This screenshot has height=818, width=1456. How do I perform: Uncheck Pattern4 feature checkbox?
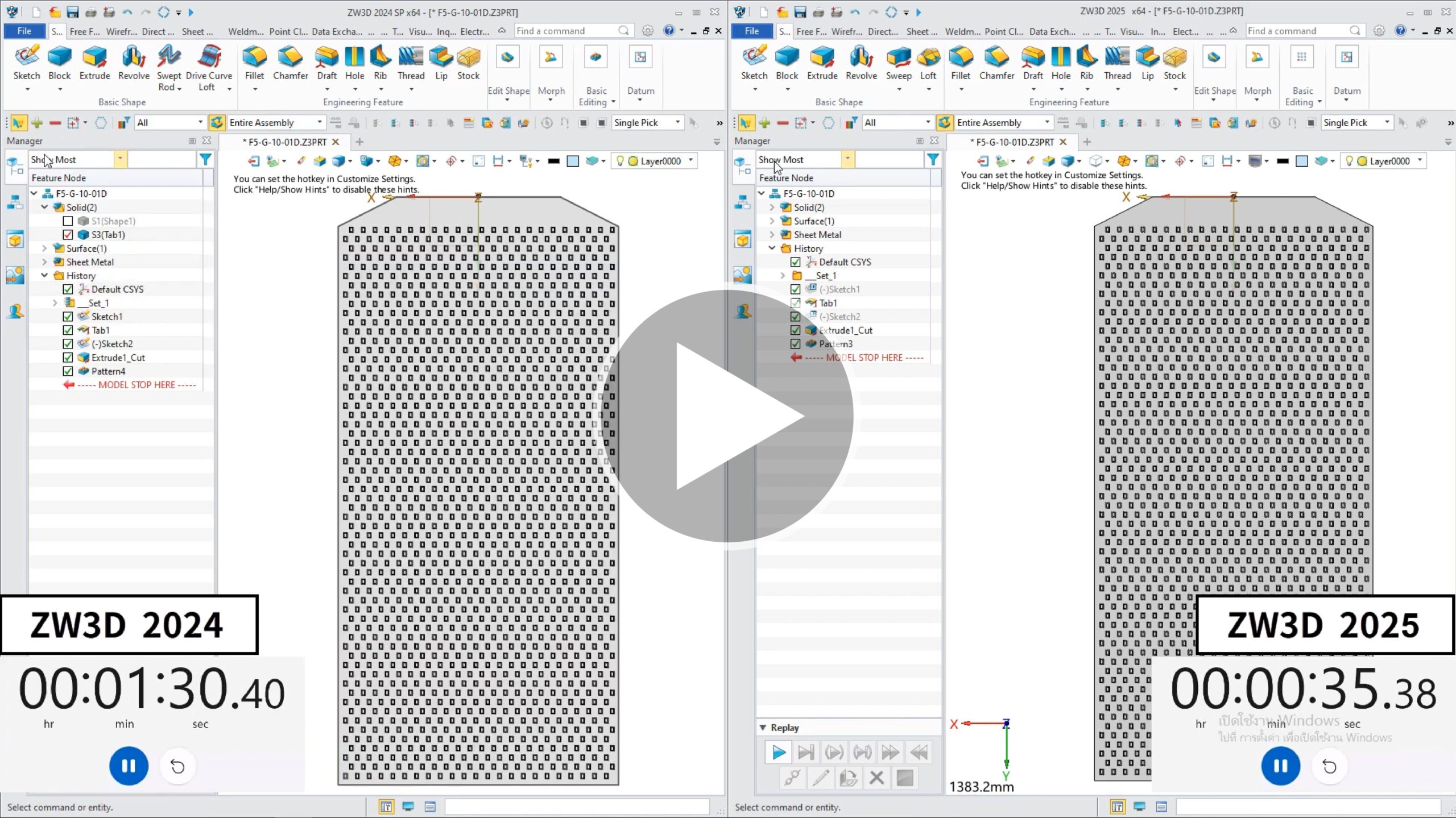(x=68, y=371)
